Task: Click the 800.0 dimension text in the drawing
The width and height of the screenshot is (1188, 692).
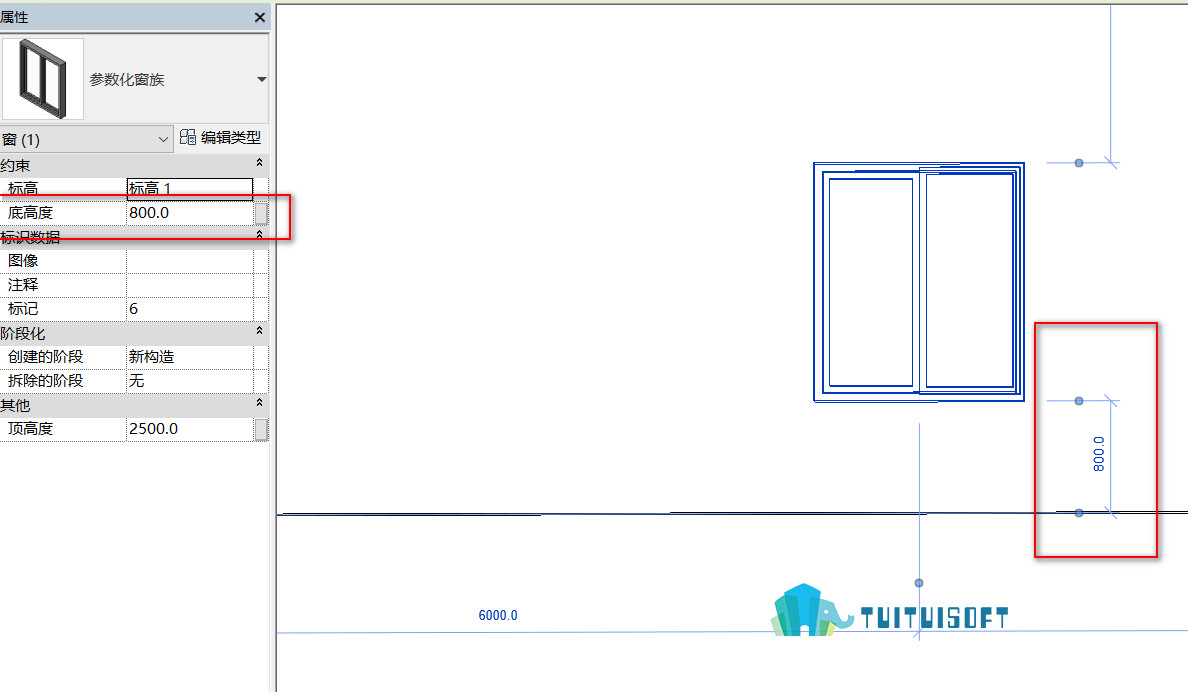Action: [1099, 454]
